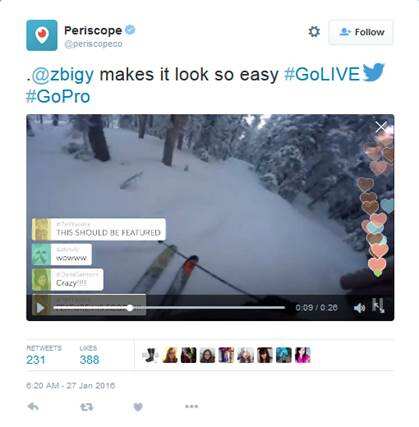Retweet this tweet icon

point(87,407)
